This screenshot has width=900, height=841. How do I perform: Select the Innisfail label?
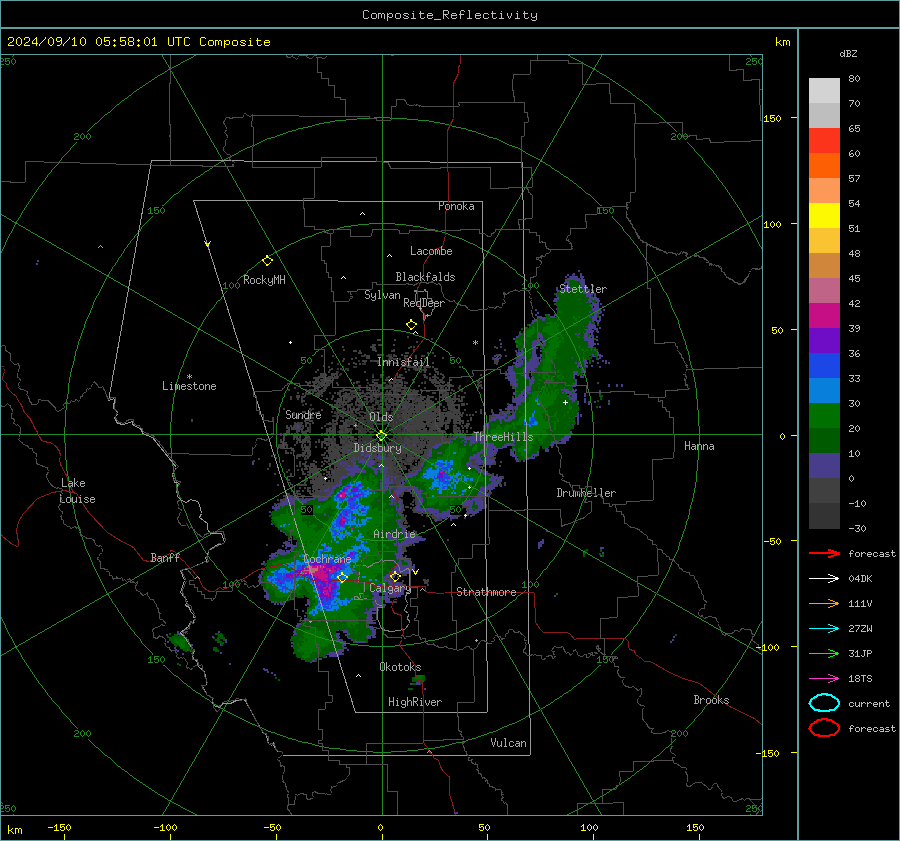[403, 362]
